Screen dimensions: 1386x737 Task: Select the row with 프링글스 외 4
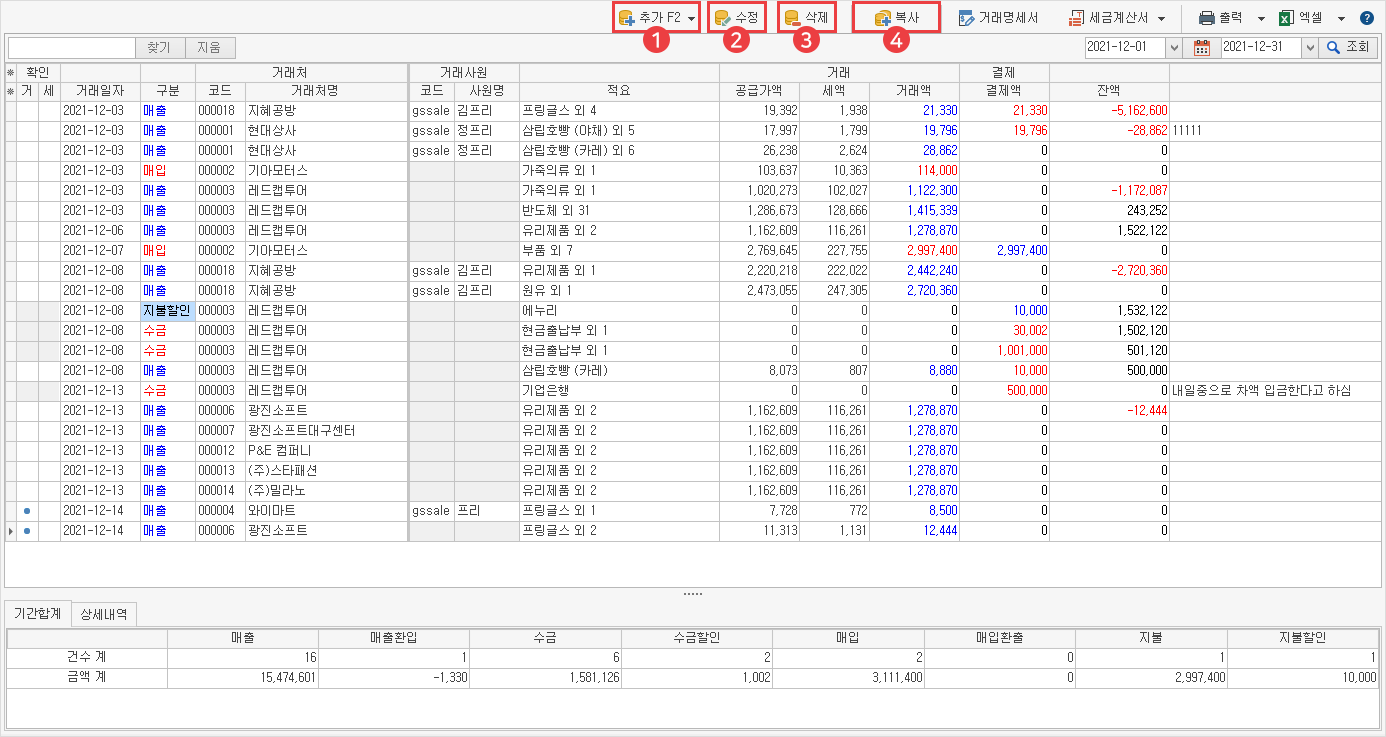coord(692,110)
